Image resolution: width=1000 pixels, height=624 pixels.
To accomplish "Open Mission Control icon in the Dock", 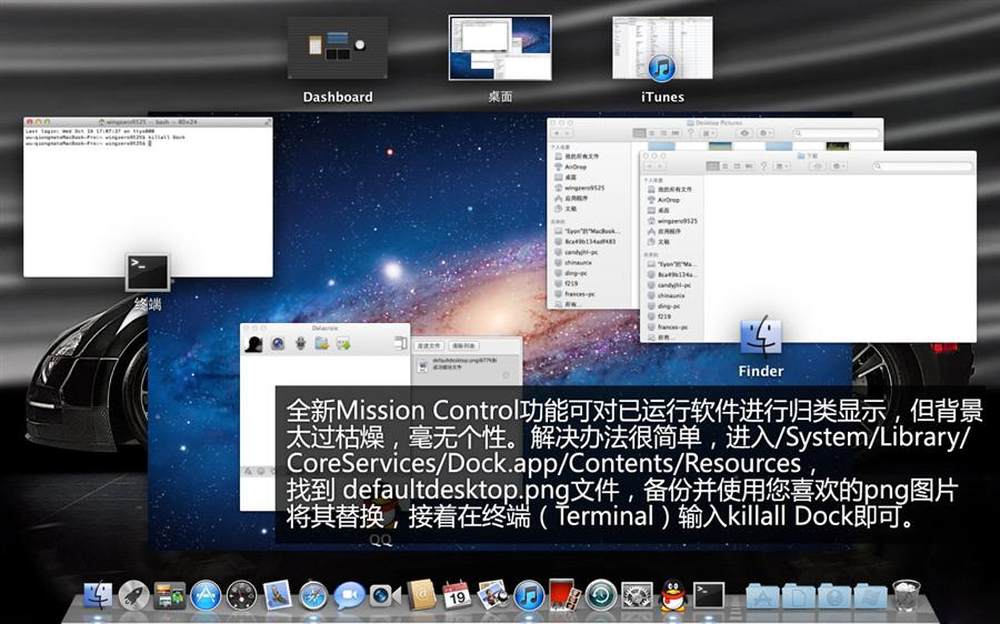I will (170, 596).
